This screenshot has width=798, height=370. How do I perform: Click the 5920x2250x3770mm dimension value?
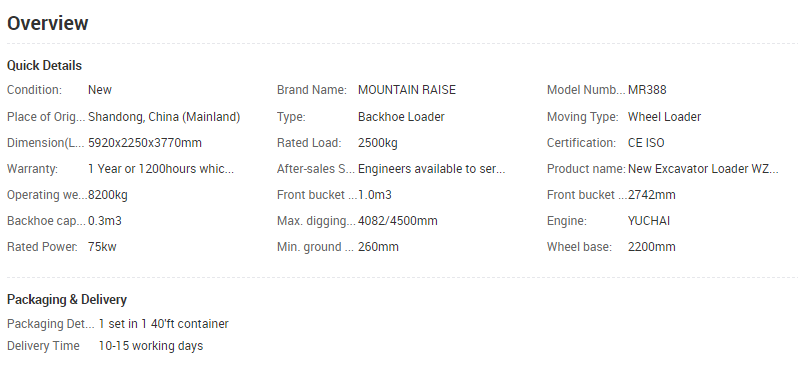click(145, 143)
